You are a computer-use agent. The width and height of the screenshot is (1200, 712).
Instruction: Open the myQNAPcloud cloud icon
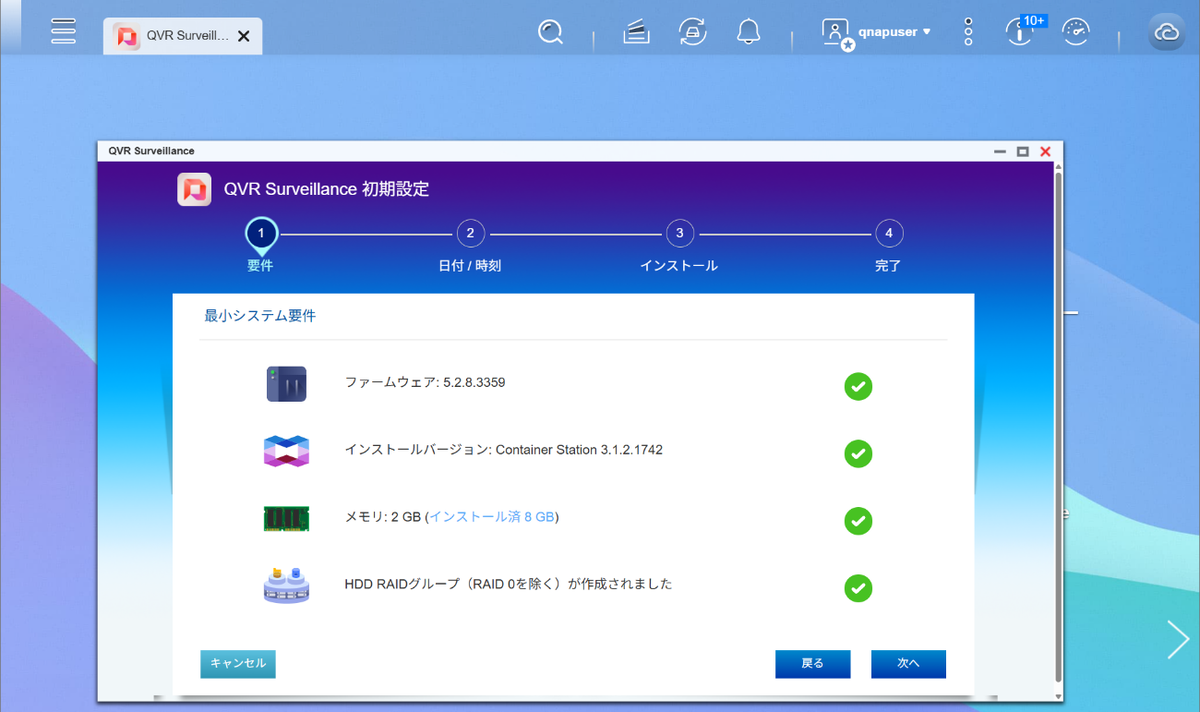tap(1166, 32)
